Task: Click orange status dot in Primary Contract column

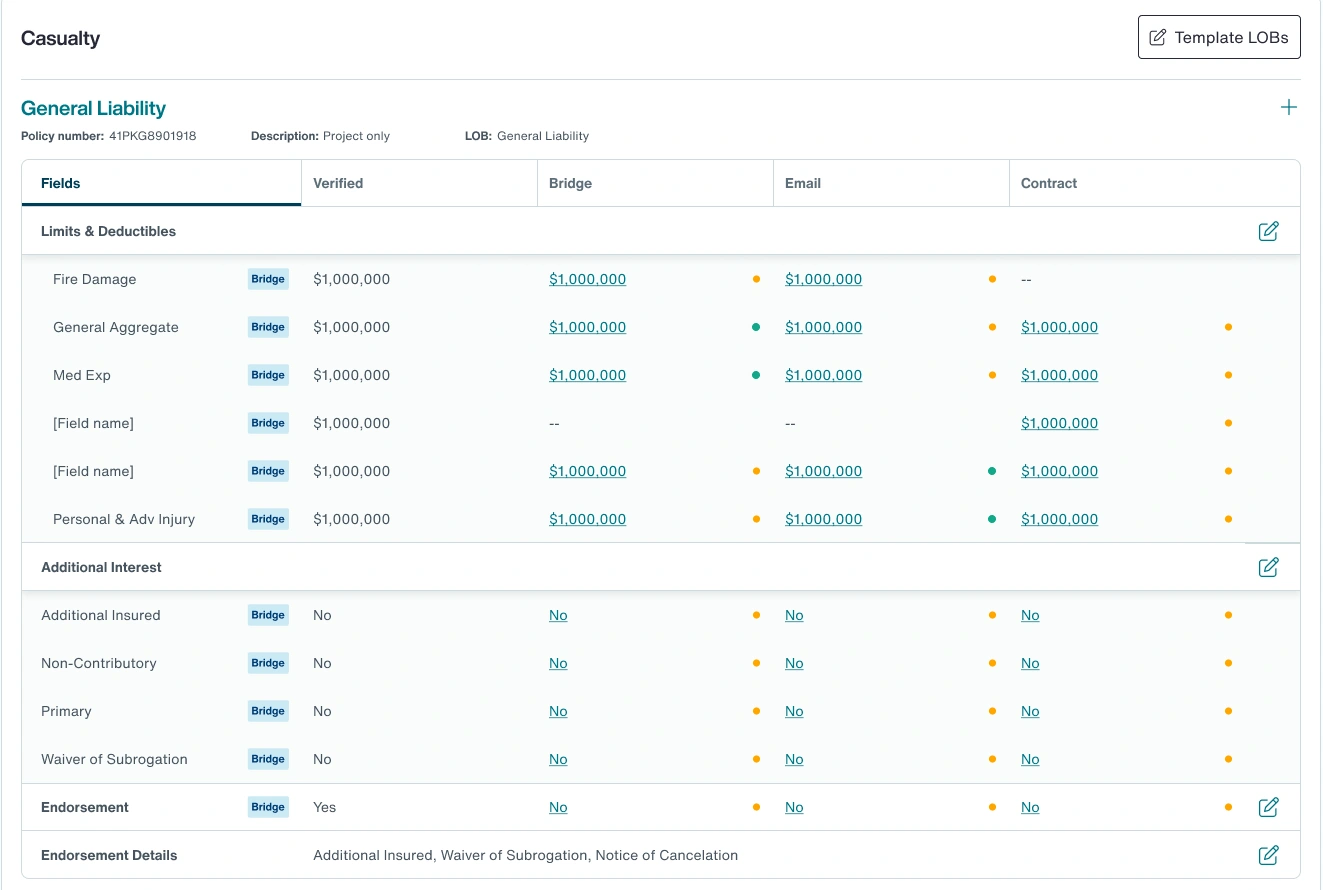Action: 1228,711
